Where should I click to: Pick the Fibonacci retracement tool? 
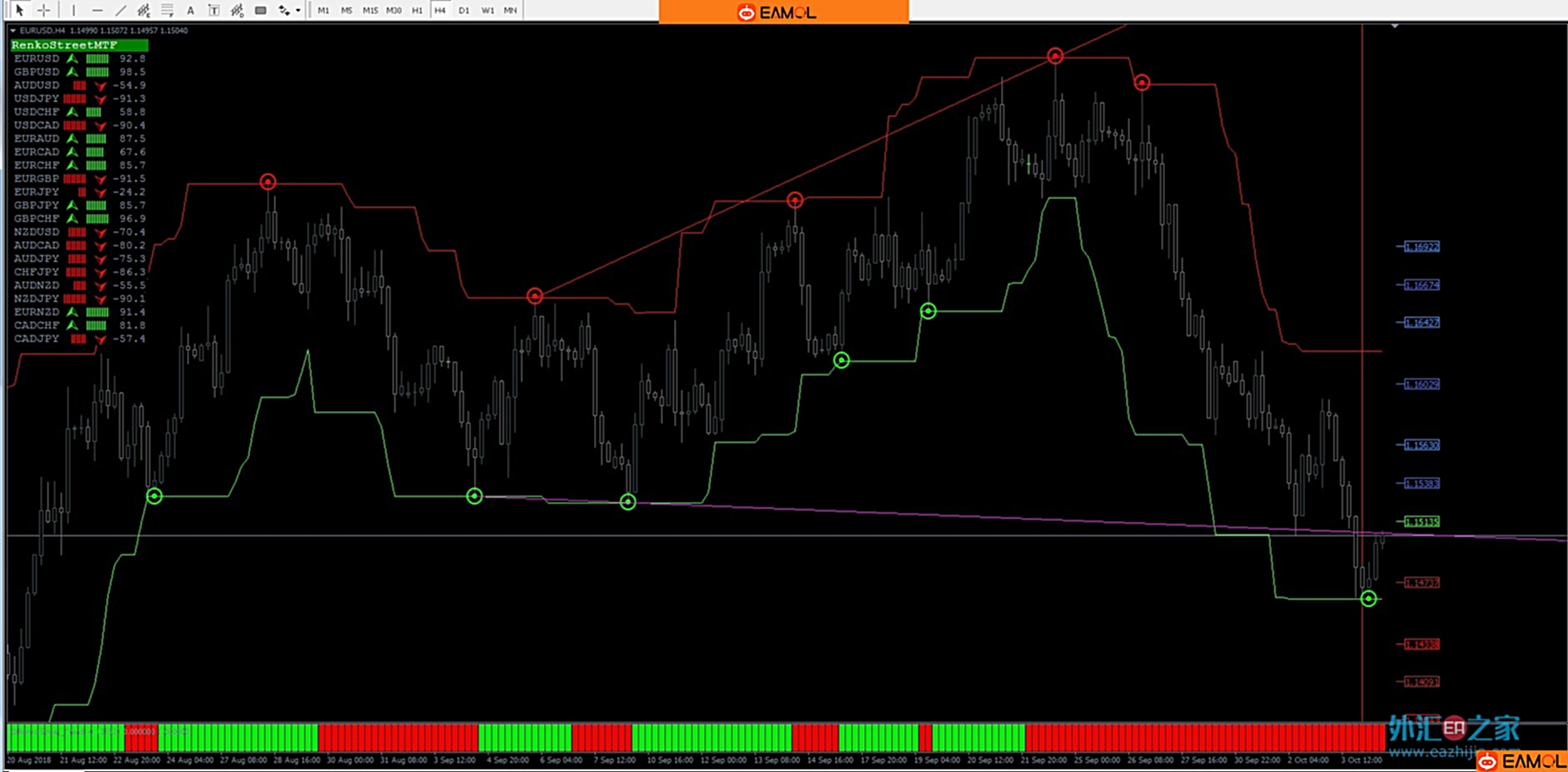coord(167,10)
